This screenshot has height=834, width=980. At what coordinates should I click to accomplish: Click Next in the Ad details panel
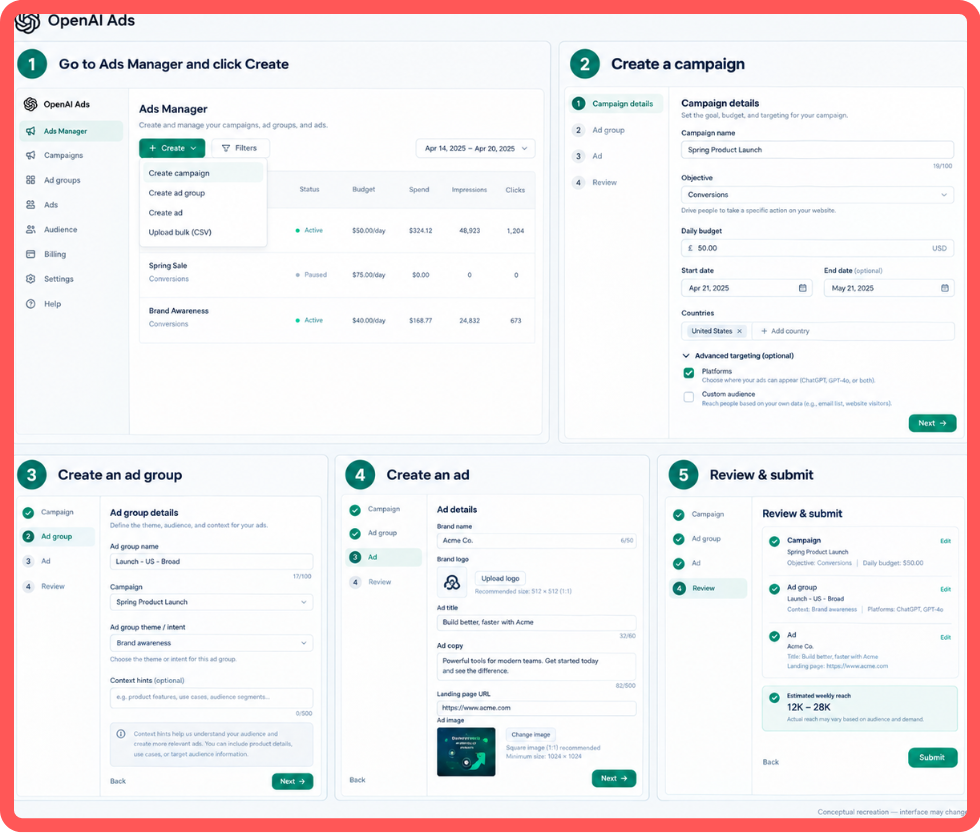click(x=614, y=778)
